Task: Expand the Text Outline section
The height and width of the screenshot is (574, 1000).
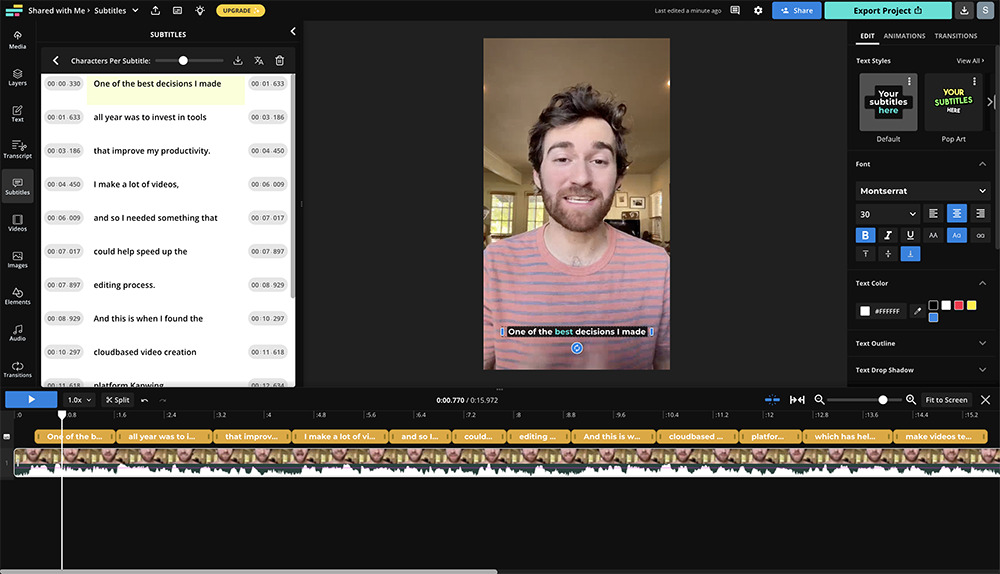Action: click(x=982, y=343)
